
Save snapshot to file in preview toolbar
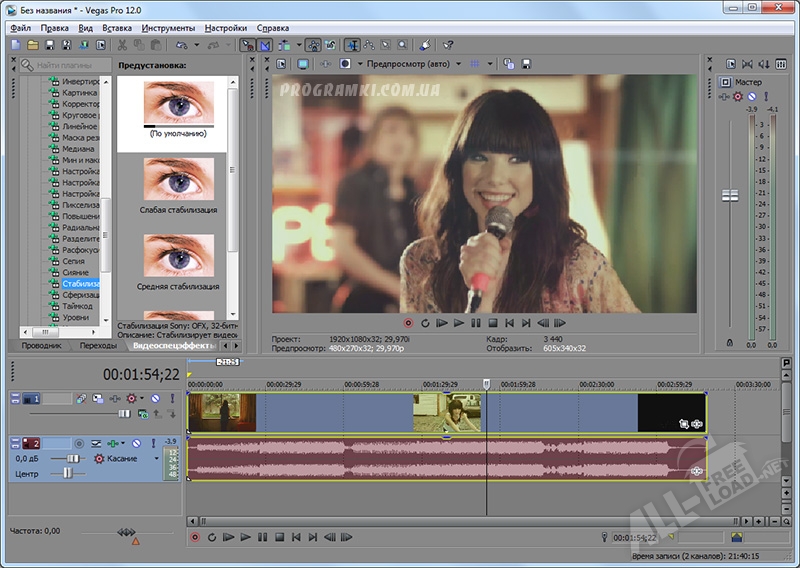[x=525, y=63]
